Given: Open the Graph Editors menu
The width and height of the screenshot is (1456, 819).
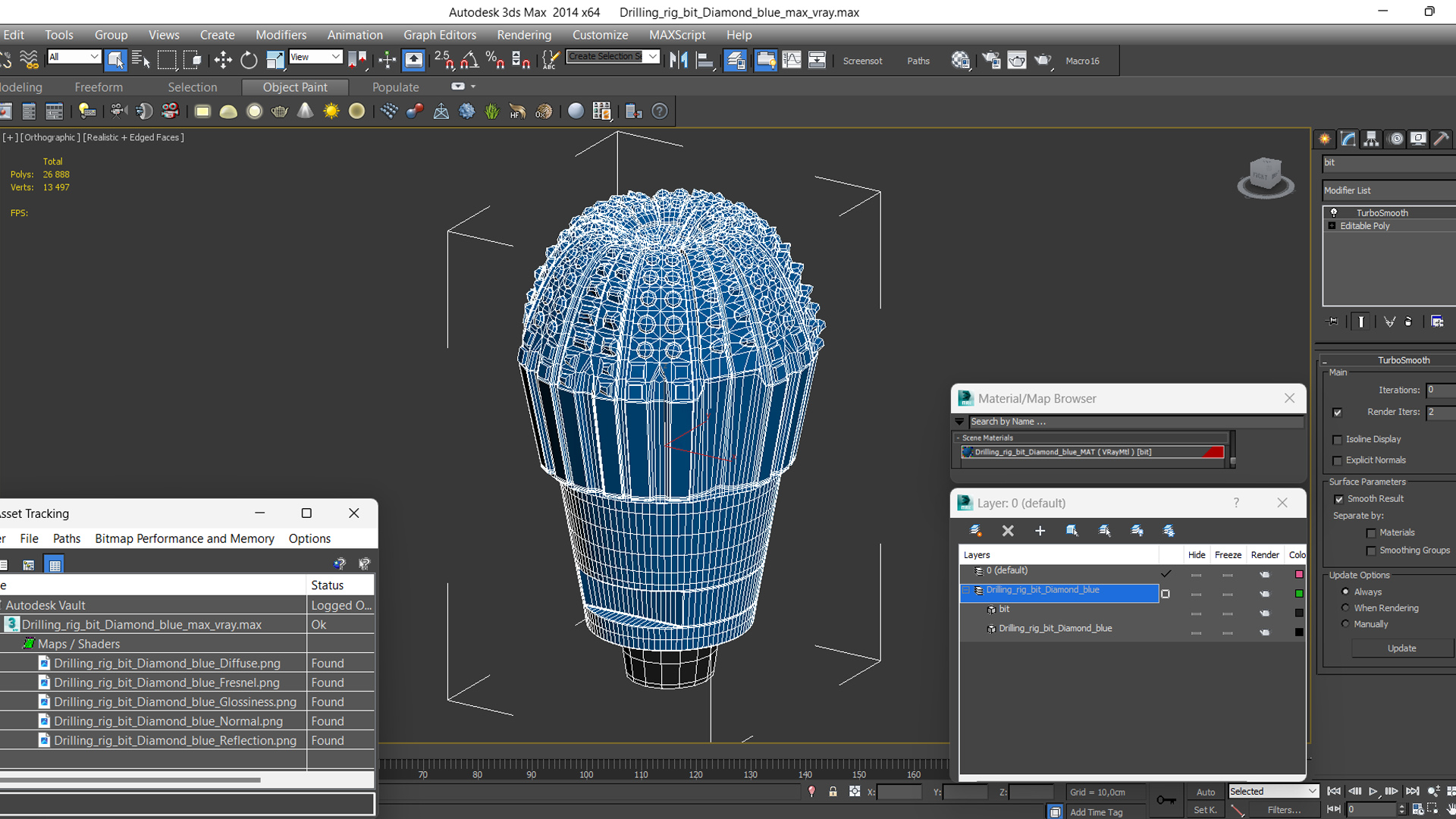Looking at the screenshot, I should [x=440, y=35].
